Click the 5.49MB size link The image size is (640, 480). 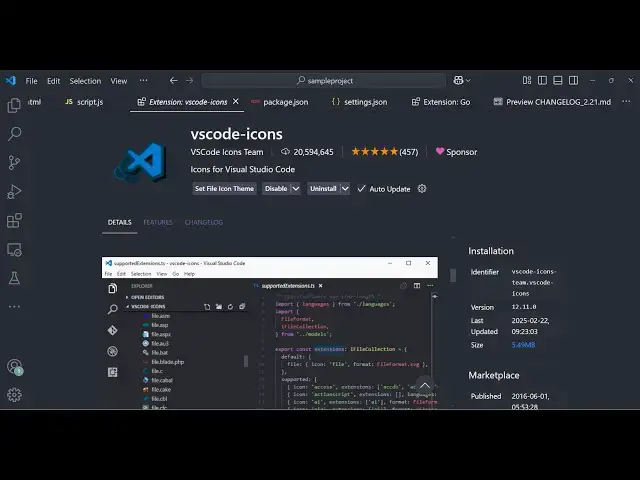tap(523, 345)
